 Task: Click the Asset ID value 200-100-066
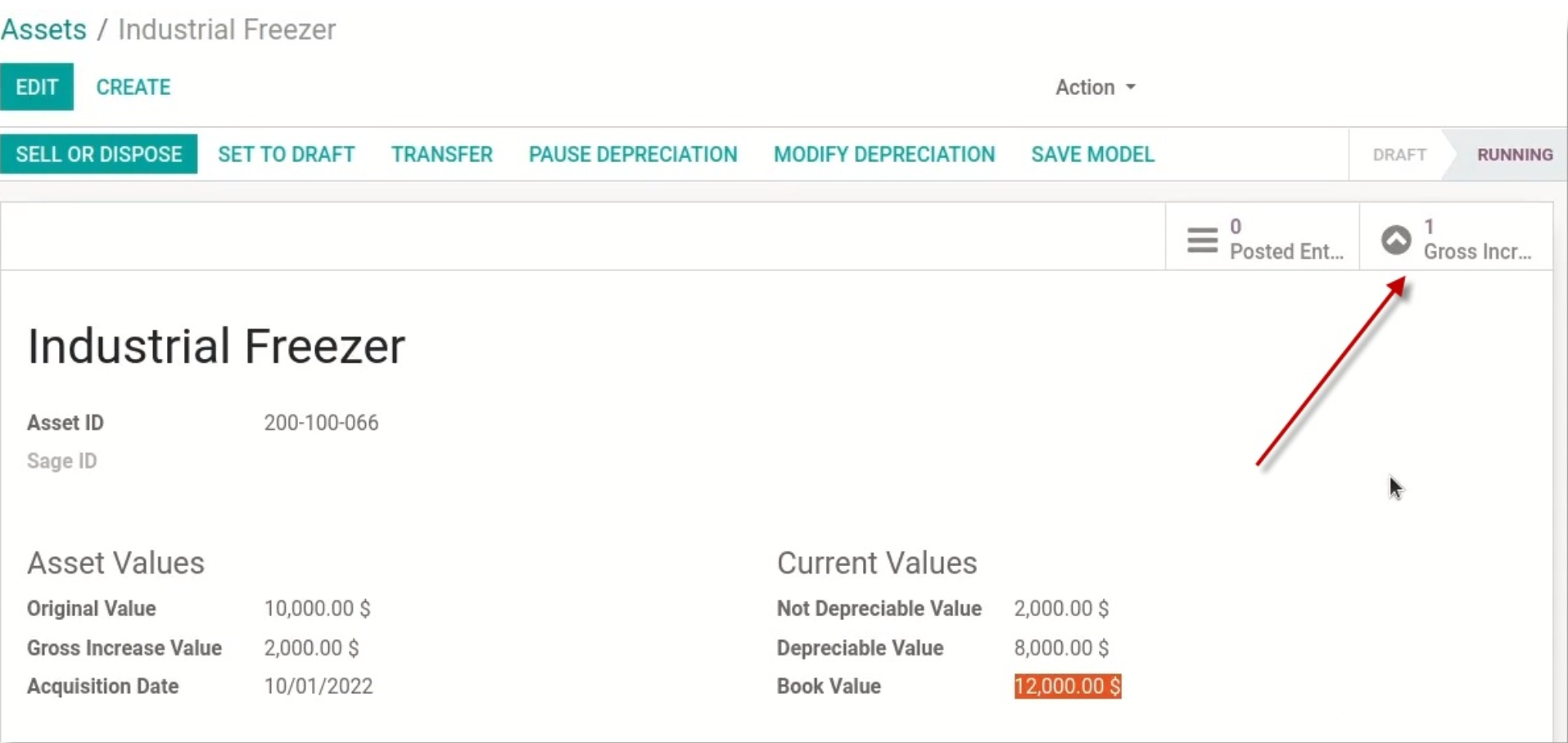321,423
